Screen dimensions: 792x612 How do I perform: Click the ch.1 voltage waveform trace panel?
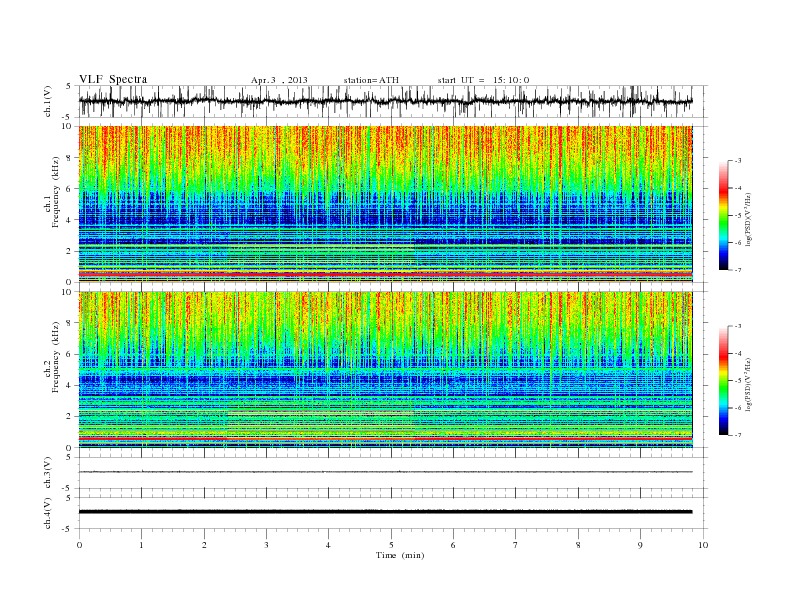point(393,101)
